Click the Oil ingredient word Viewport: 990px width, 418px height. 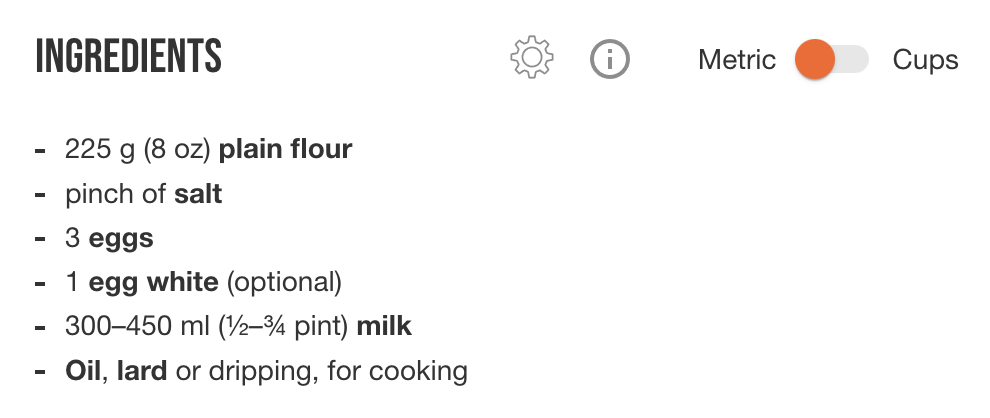coord(83,371)
